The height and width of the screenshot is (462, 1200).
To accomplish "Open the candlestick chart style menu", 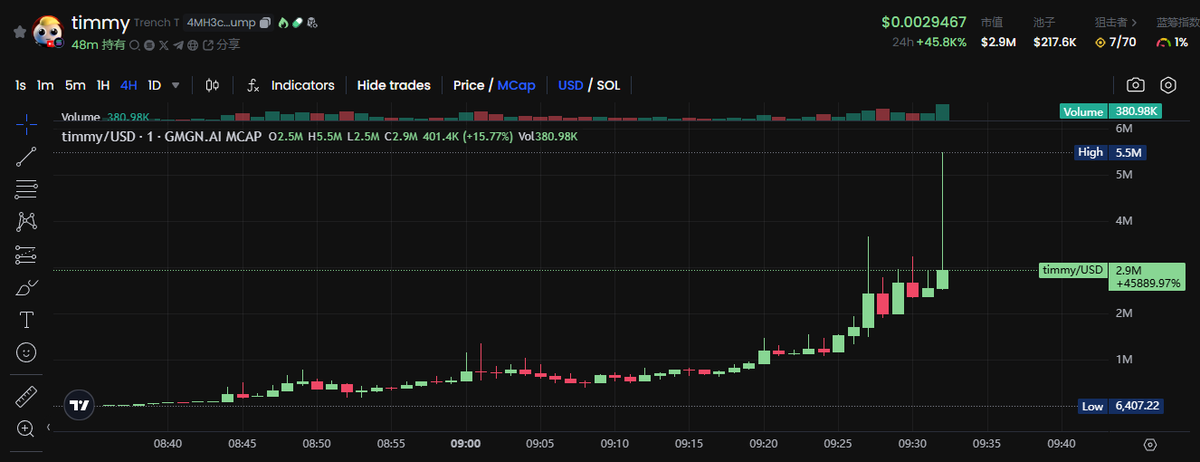I will [211, 85].
